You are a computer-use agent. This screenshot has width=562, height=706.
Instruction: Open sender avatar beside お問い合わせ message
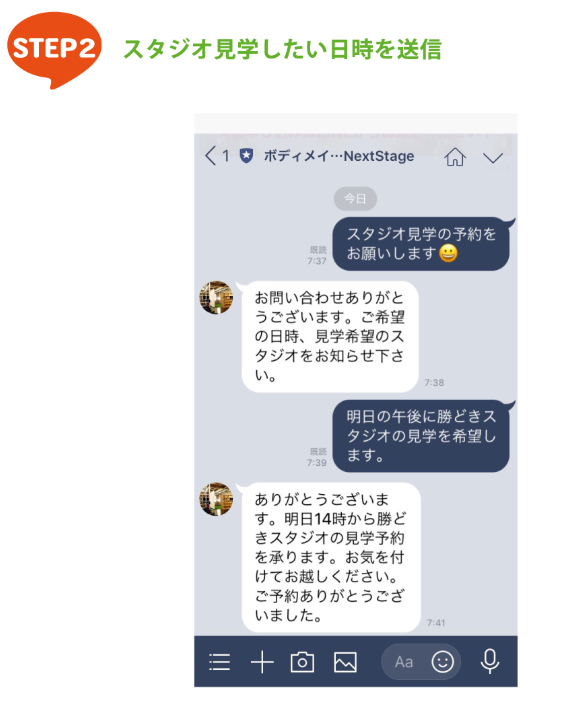pyautogui.click(x=217, y=298)
